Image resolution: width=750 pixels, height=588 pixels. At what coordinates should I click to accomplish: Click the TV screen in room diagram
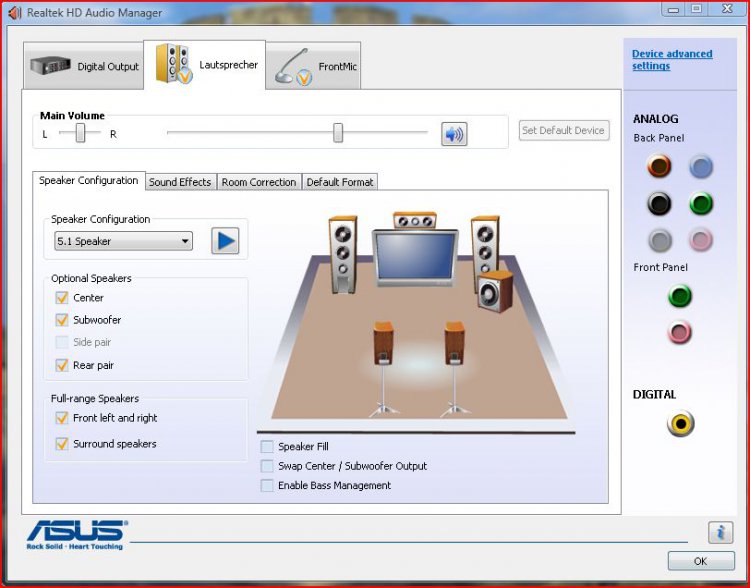pos(415,257)
